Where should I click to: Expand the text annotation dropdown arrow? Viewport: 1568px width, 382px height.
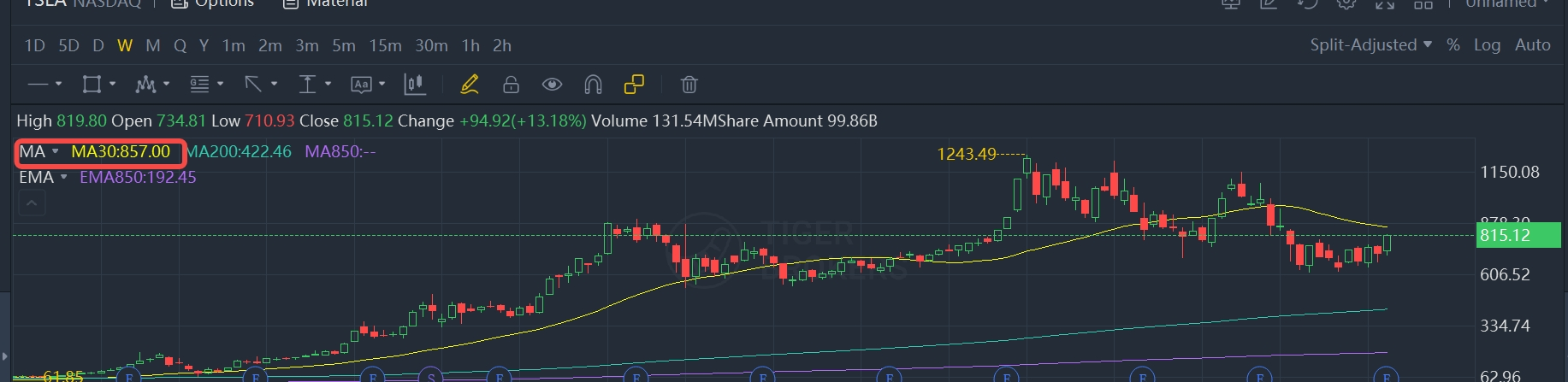pyautogui.click(x=382, y=84)
